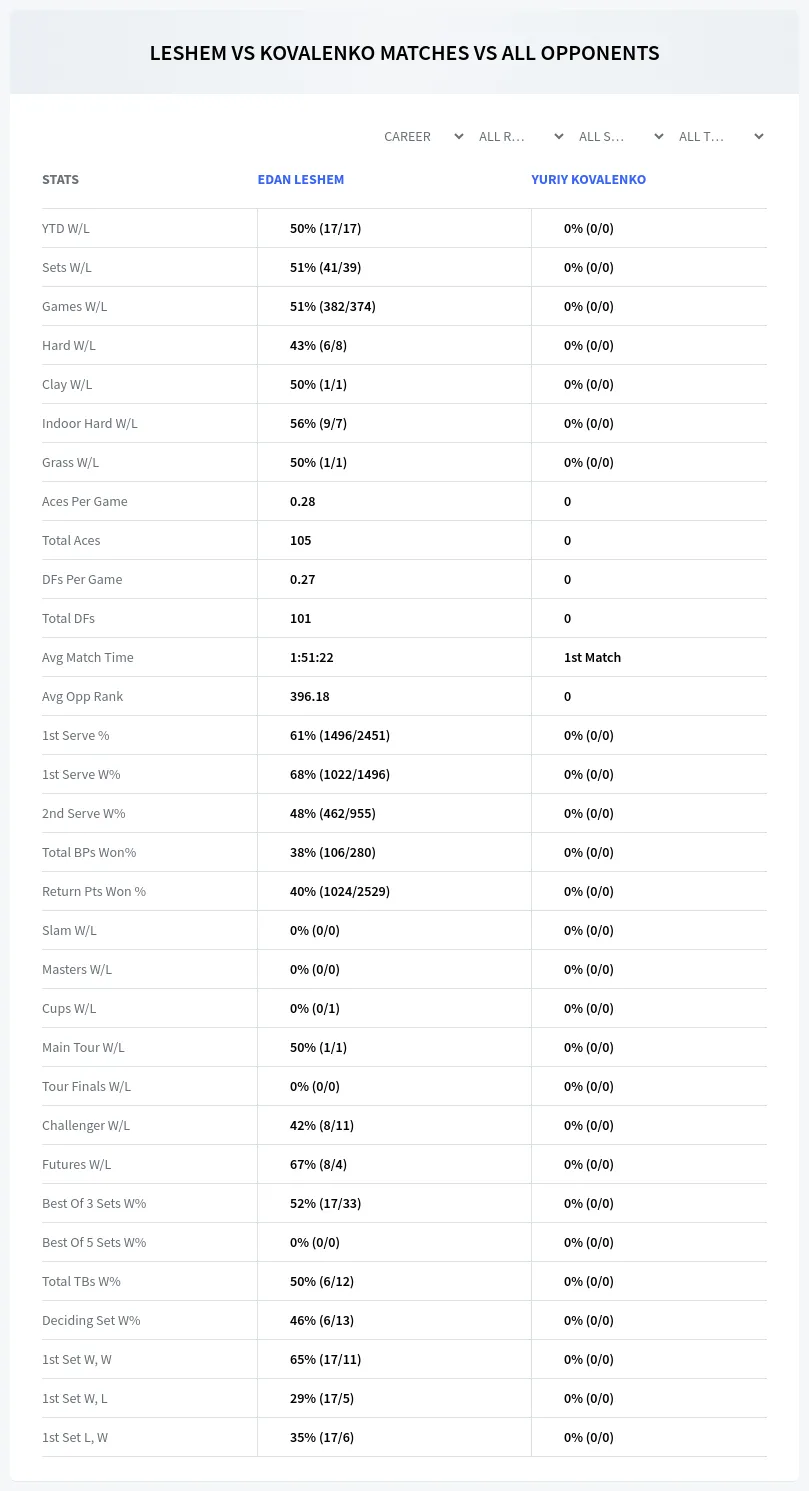Select the Challenger W/L row label

[x=86, y=1125]
